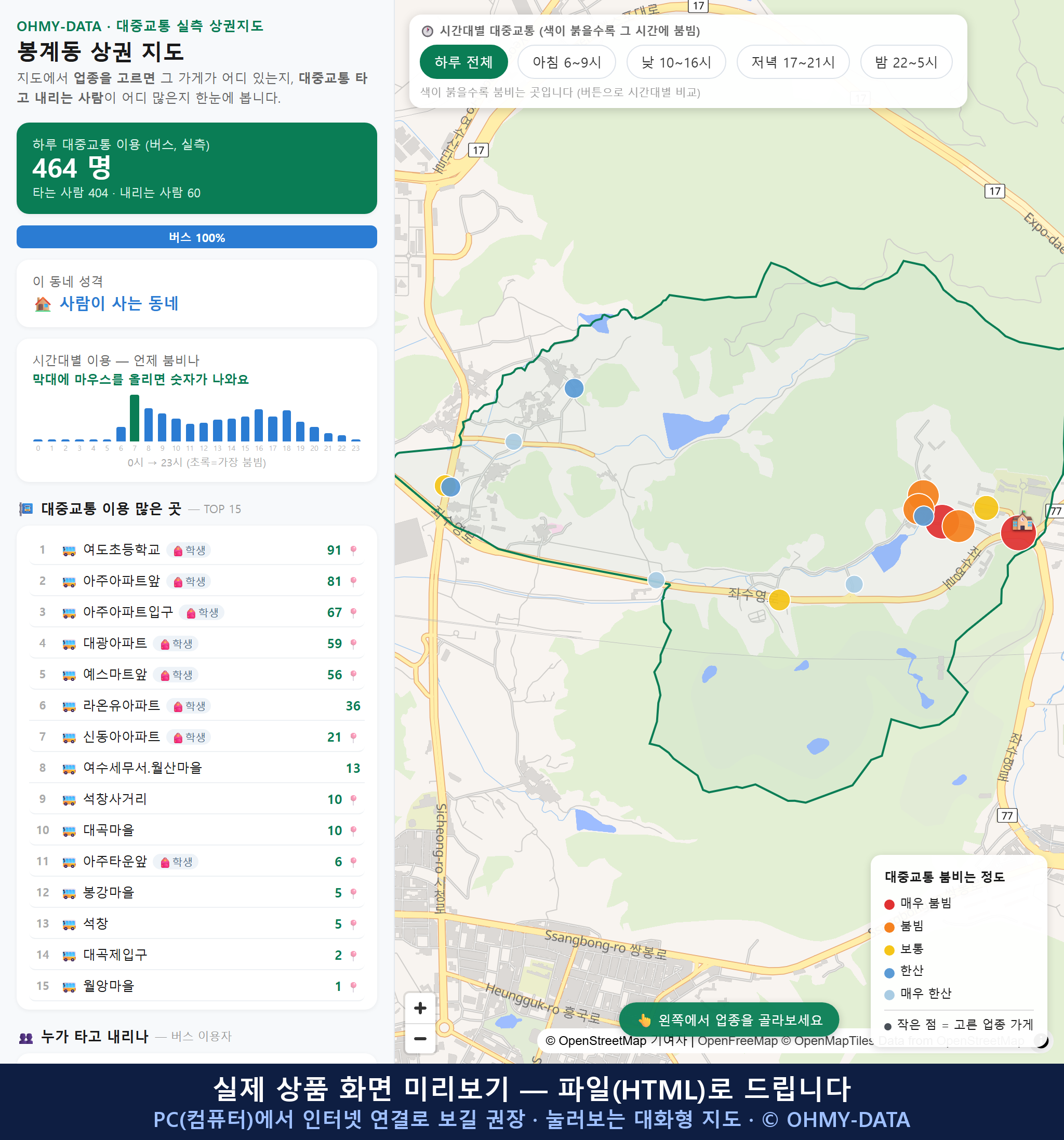The height and width of the screenshot is (1140, 1064).
Task: Click the clock icon in time panel
Action: click(428, 31)
